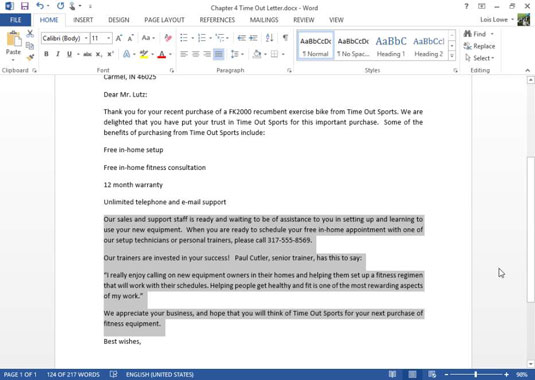The height and width of the screenshot is (380, 535).
Task: Open Text Effects glowing A
Action: (x=126, y=54)
